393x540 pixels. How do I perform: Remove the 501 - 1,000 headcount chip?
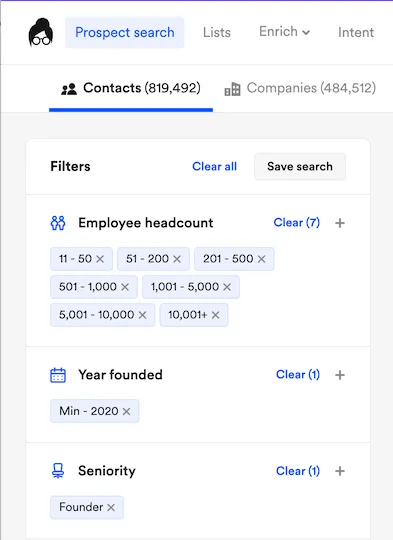[125, 287]
